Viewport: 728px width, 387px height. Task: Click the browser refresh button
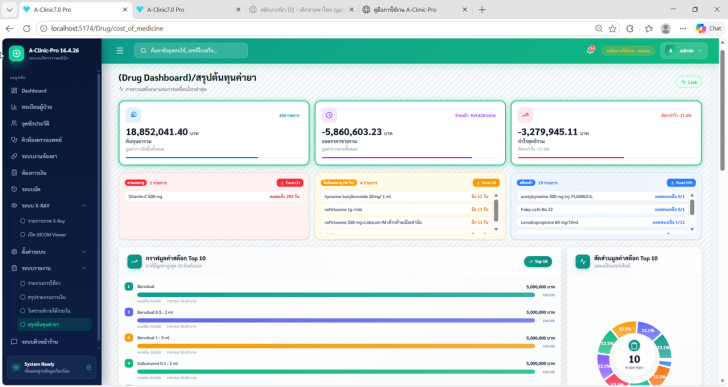26,28
